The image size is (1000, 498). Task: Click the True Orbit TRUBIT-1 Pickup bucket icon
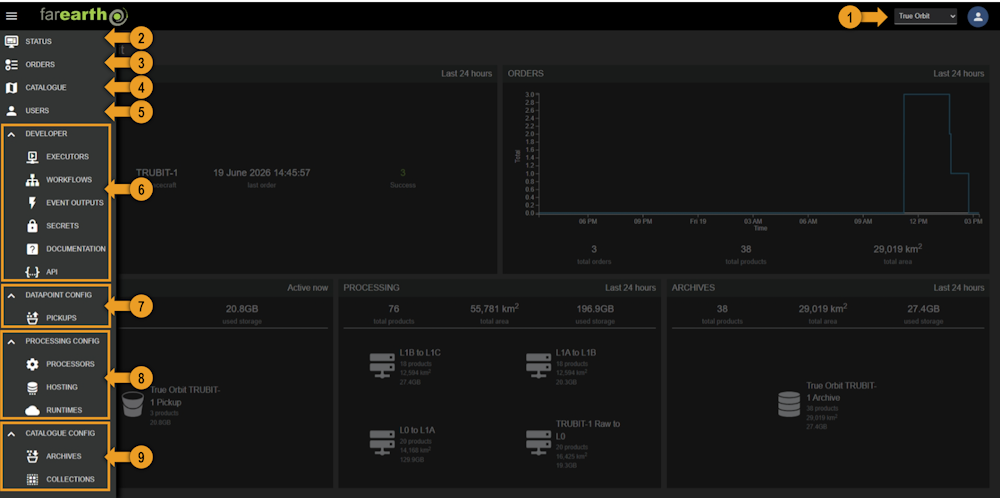pyautogui.click(x=133, y=404)
